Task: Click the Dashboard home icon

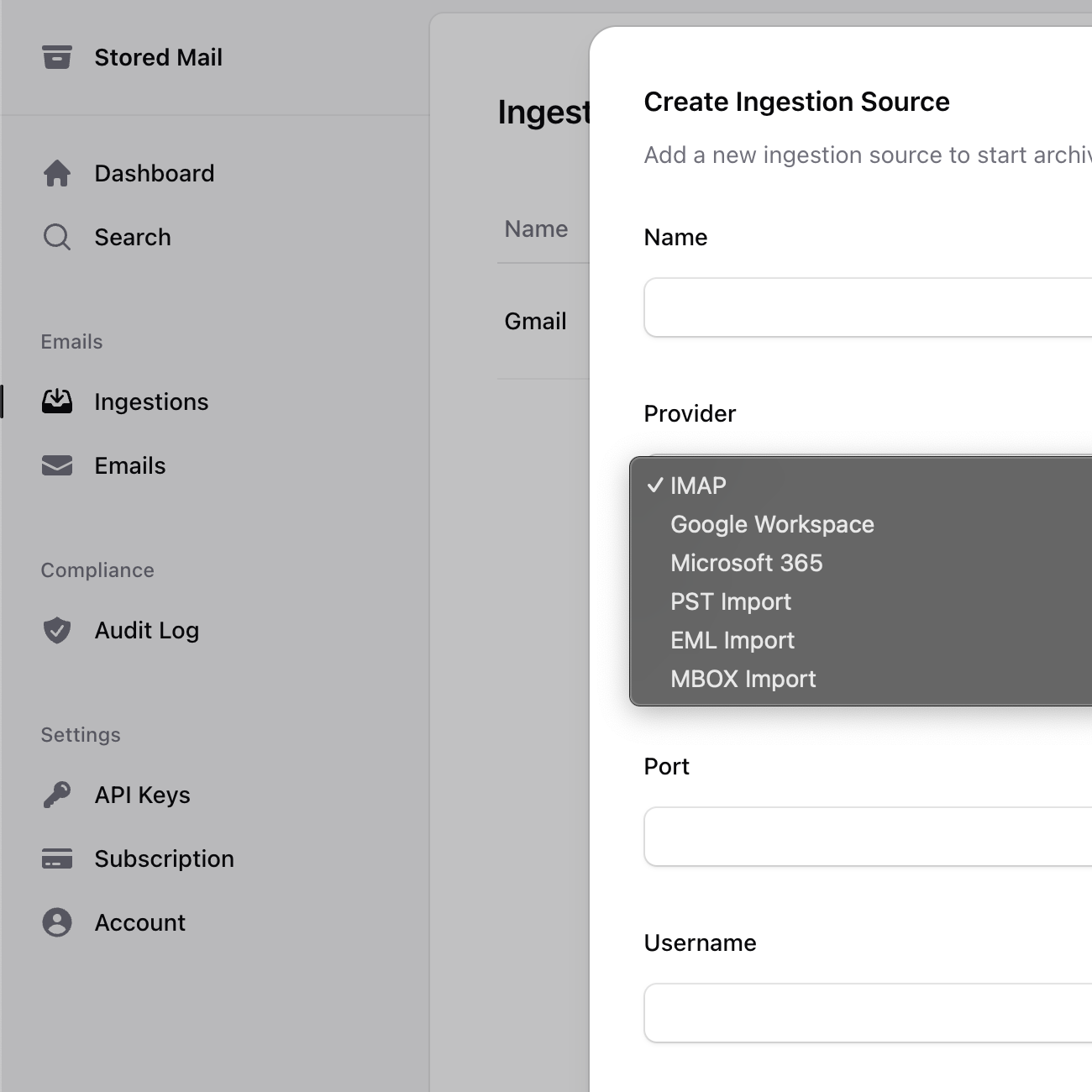Action: tap(56, 173)
